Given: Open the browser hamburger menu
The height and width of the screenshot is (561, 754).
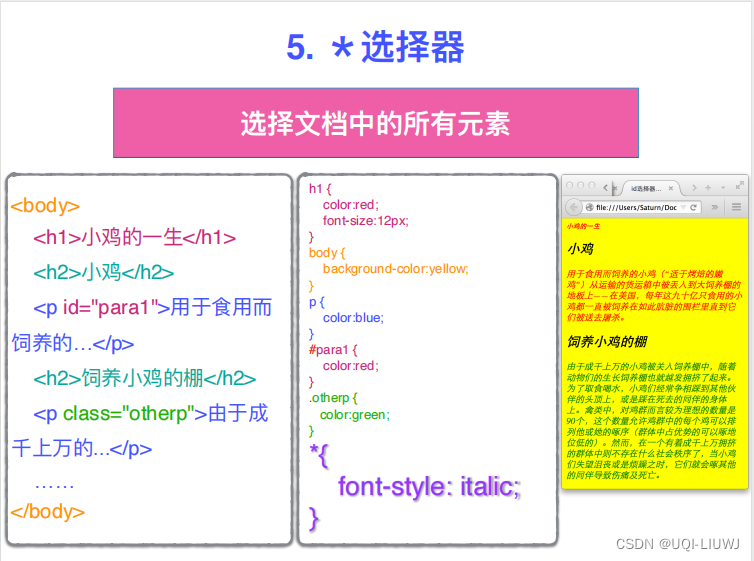Looking at the screenshot, I should pyautogui.click(x=736, y=207).
